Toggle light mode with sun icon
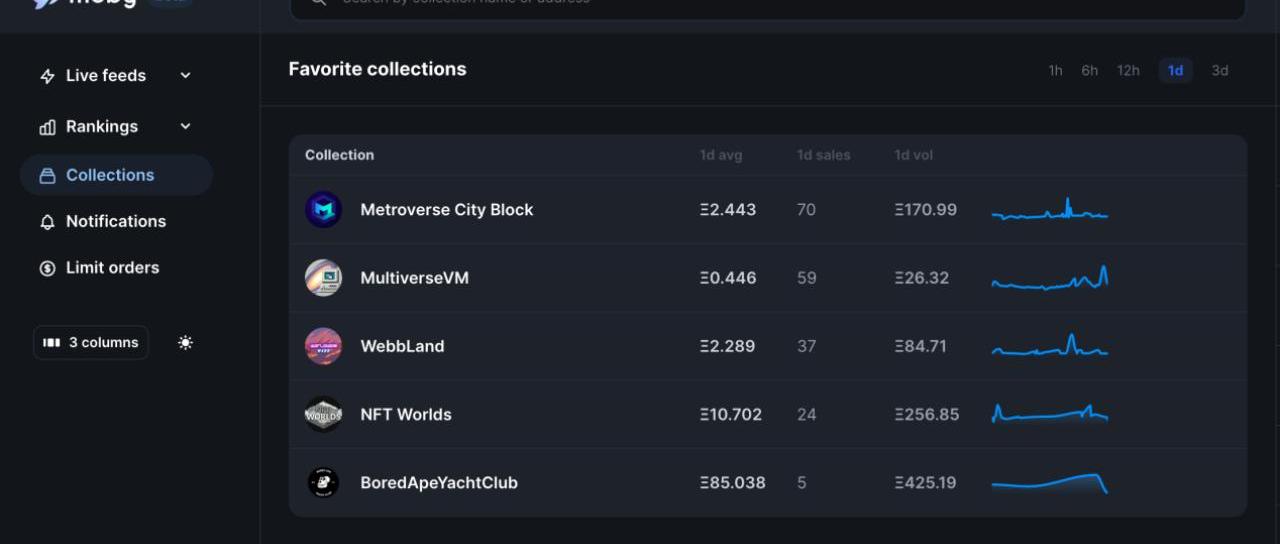Screen dimensions: 1280x544 pyautogui.click(x=185, y=342)
